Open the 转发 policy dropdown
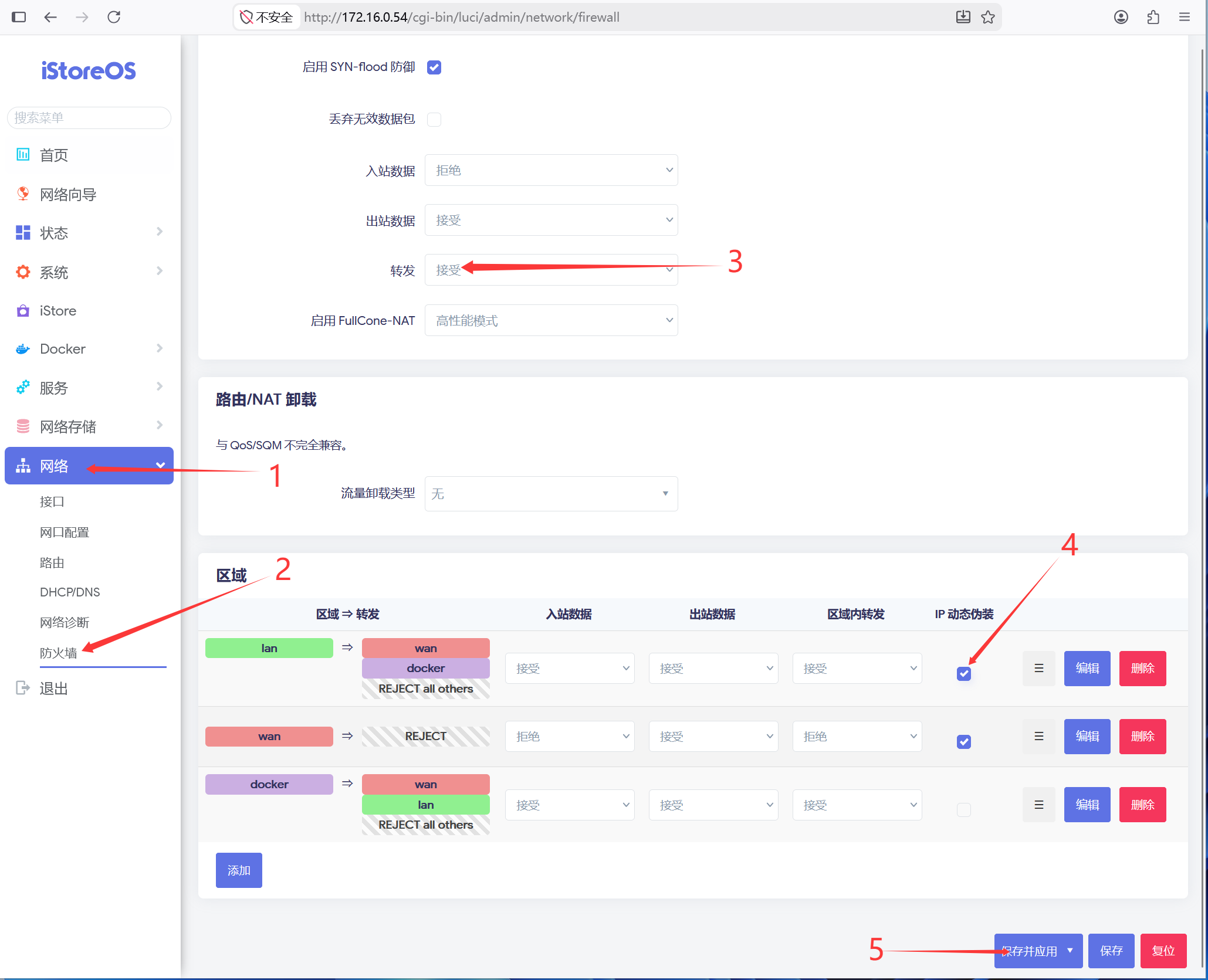This screenshot has width=1208, height=980. click(x=551, y=270)
